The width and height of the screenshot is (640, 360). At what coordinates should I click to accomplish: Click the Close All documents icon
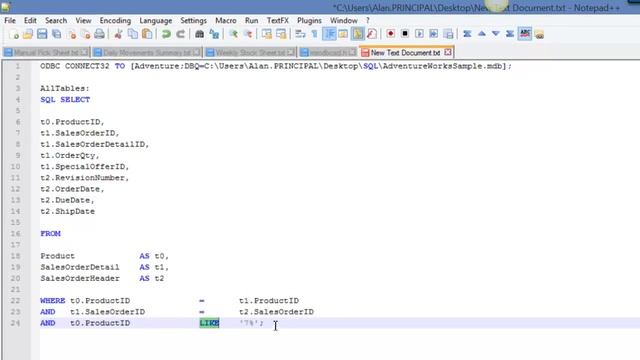pos(85,34)
